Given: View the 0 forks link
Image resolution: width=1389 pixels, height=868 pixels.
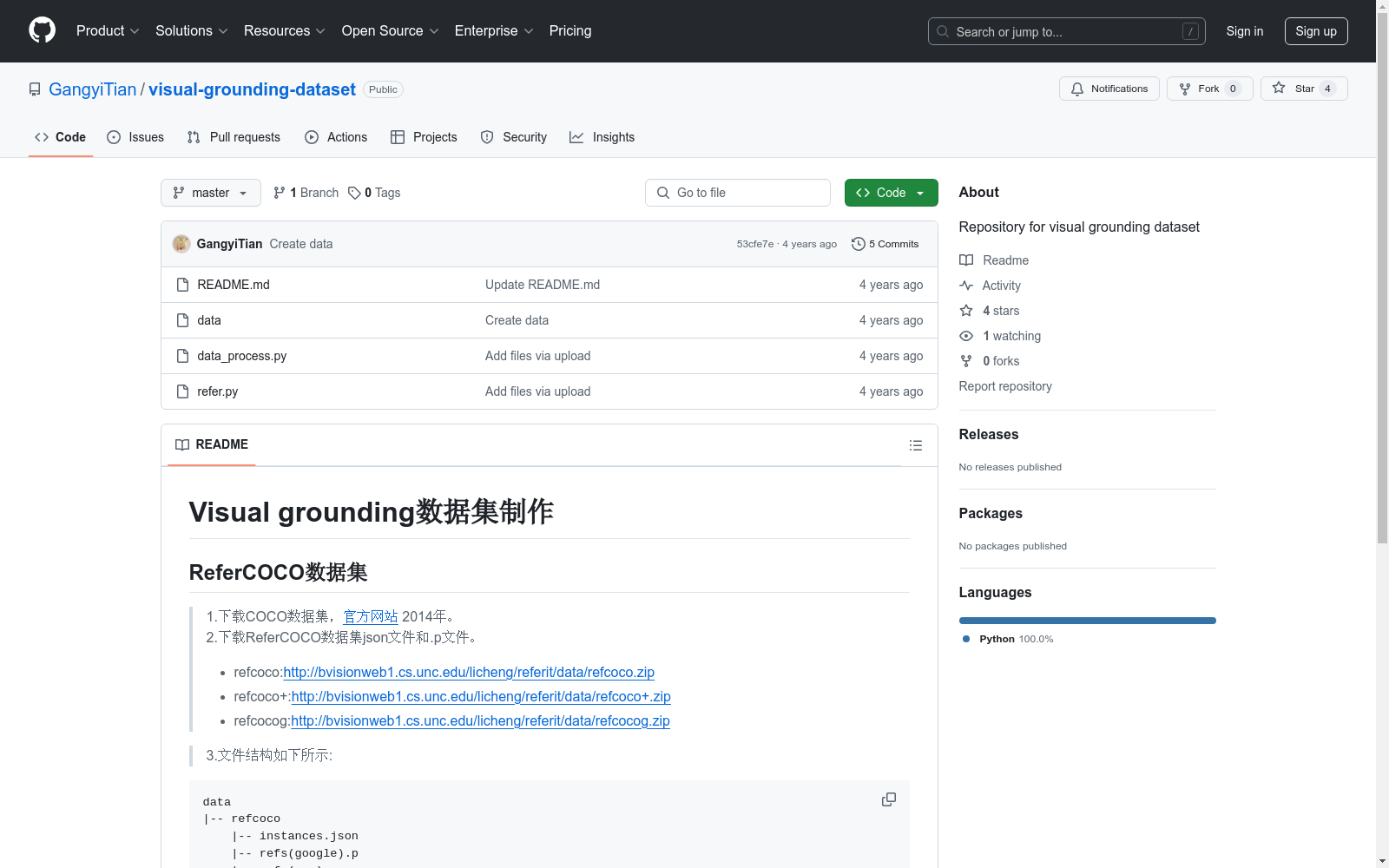Looking at the screenshot, I should click(x=990, y=361).
